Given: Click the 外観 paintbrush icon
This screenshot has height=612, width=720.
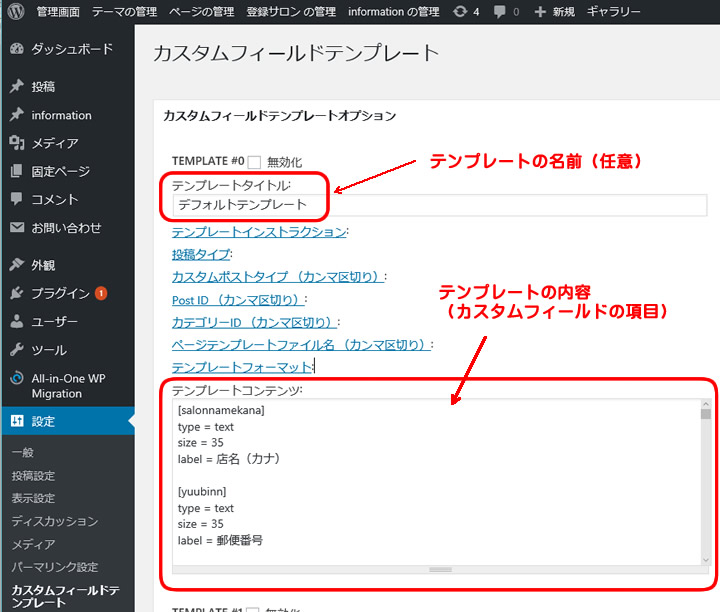Looking at the screenshot, I should coord(17,264).
